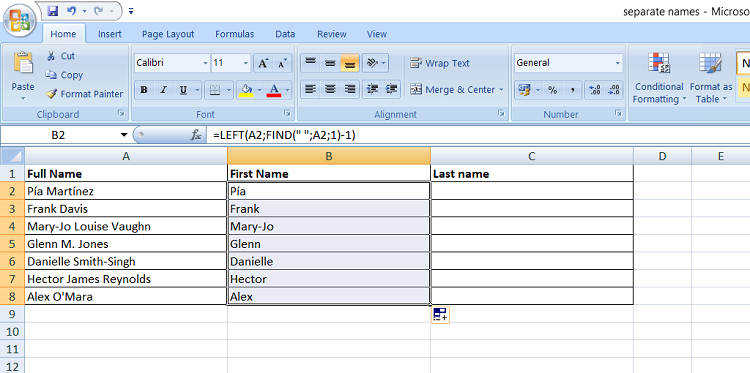Toggle Bottom Align vertical alignment
The image size is (750, 373).
click(x=350, y=63)
